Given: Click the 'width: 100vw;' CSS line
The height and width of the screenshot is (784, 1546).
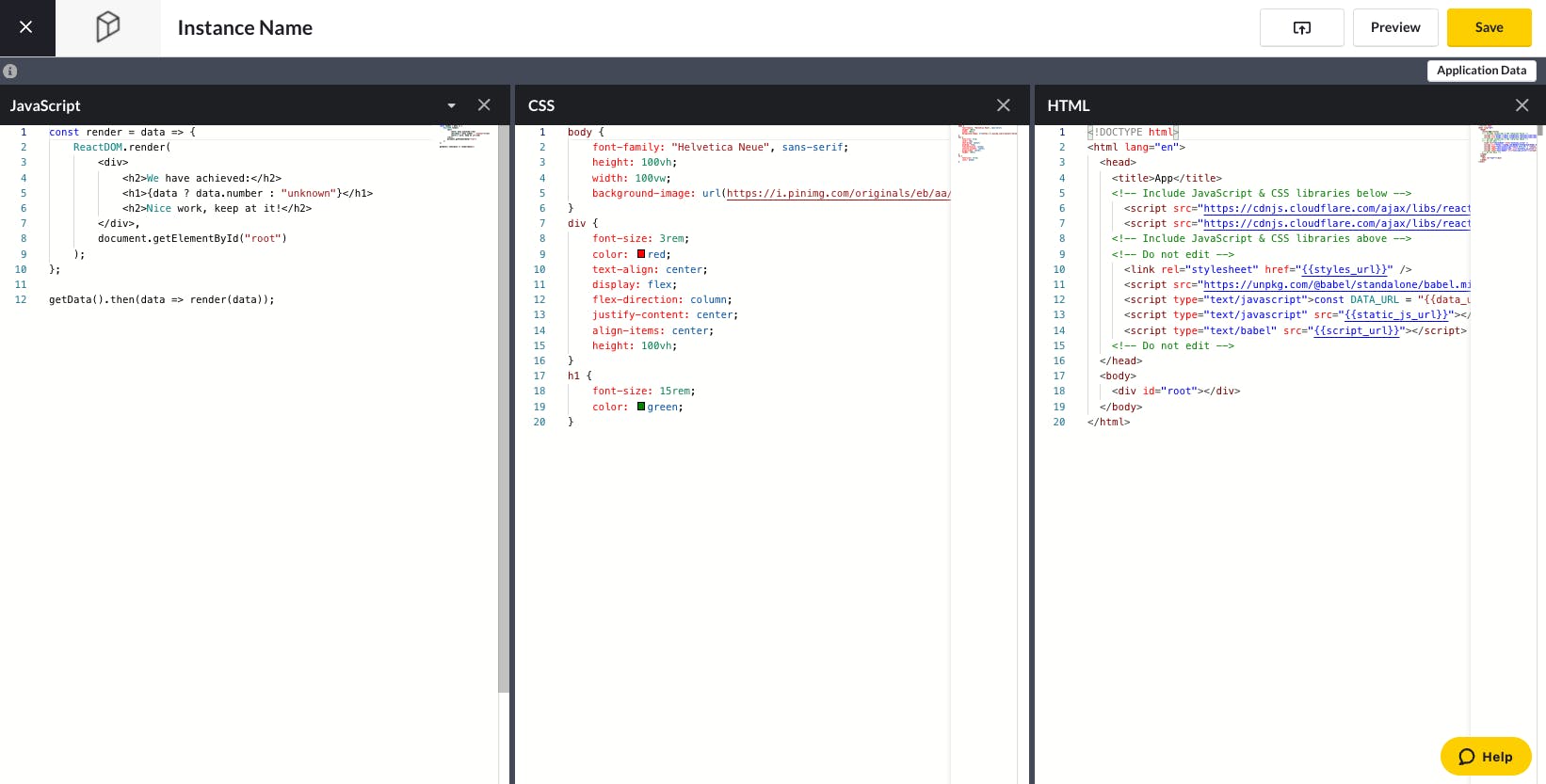Looking at the screenshot, I should pyautogui.click(x=632, y=178).
